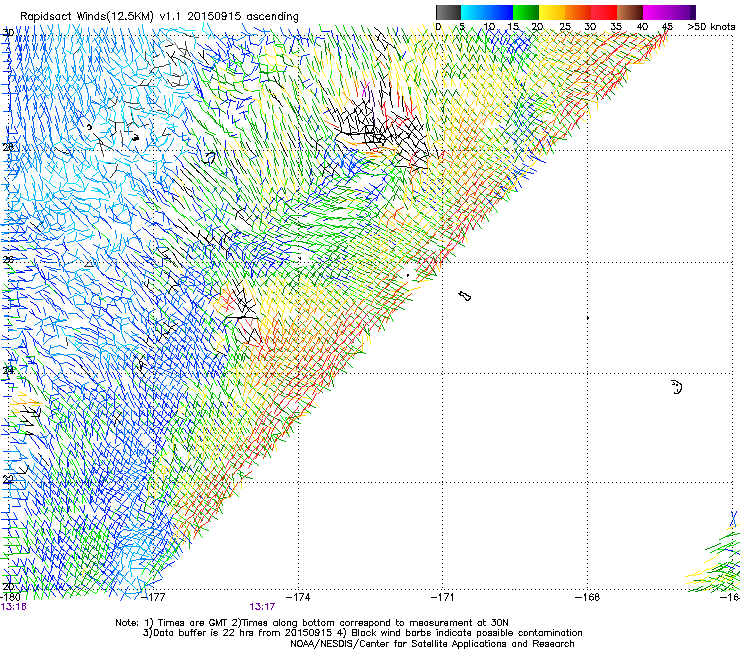Click the small island outline near 25.5N -170.5
Viewport: 740px width, 650px height.
(465, 296)
